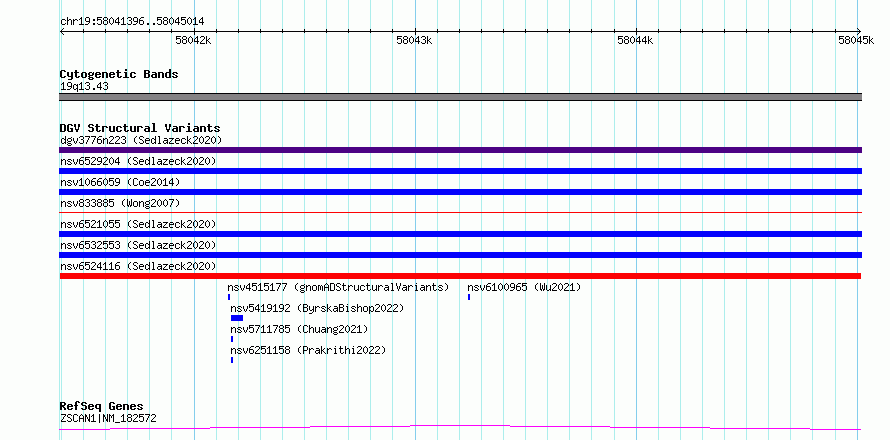The width and height of the screenshot is (890, 440).
Task: Click the 58045k ruler tick label
Action: (x=856, y=40)
